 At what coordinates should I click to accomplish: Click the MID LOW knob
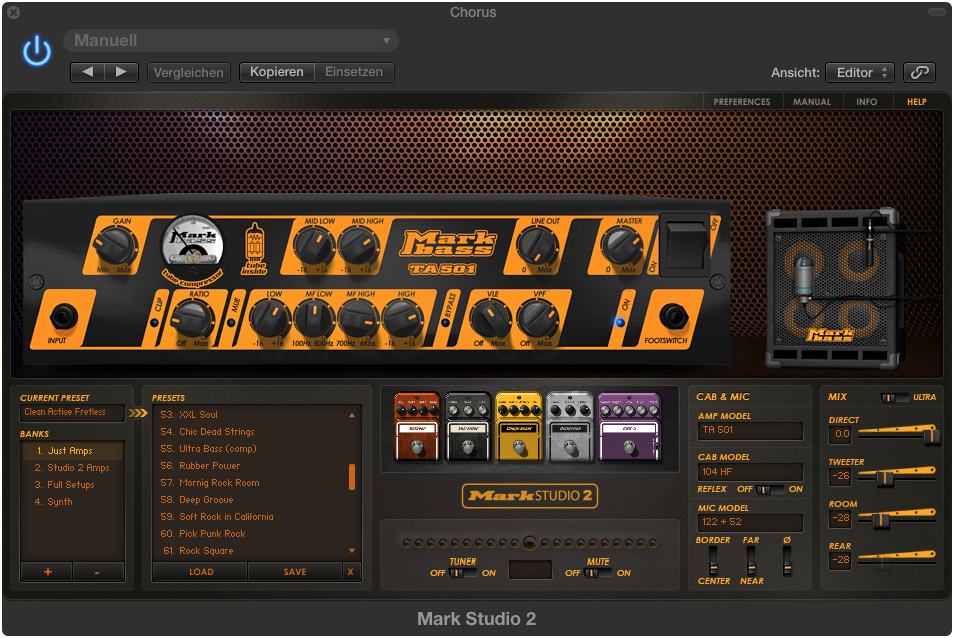click(x=314, y=246)
